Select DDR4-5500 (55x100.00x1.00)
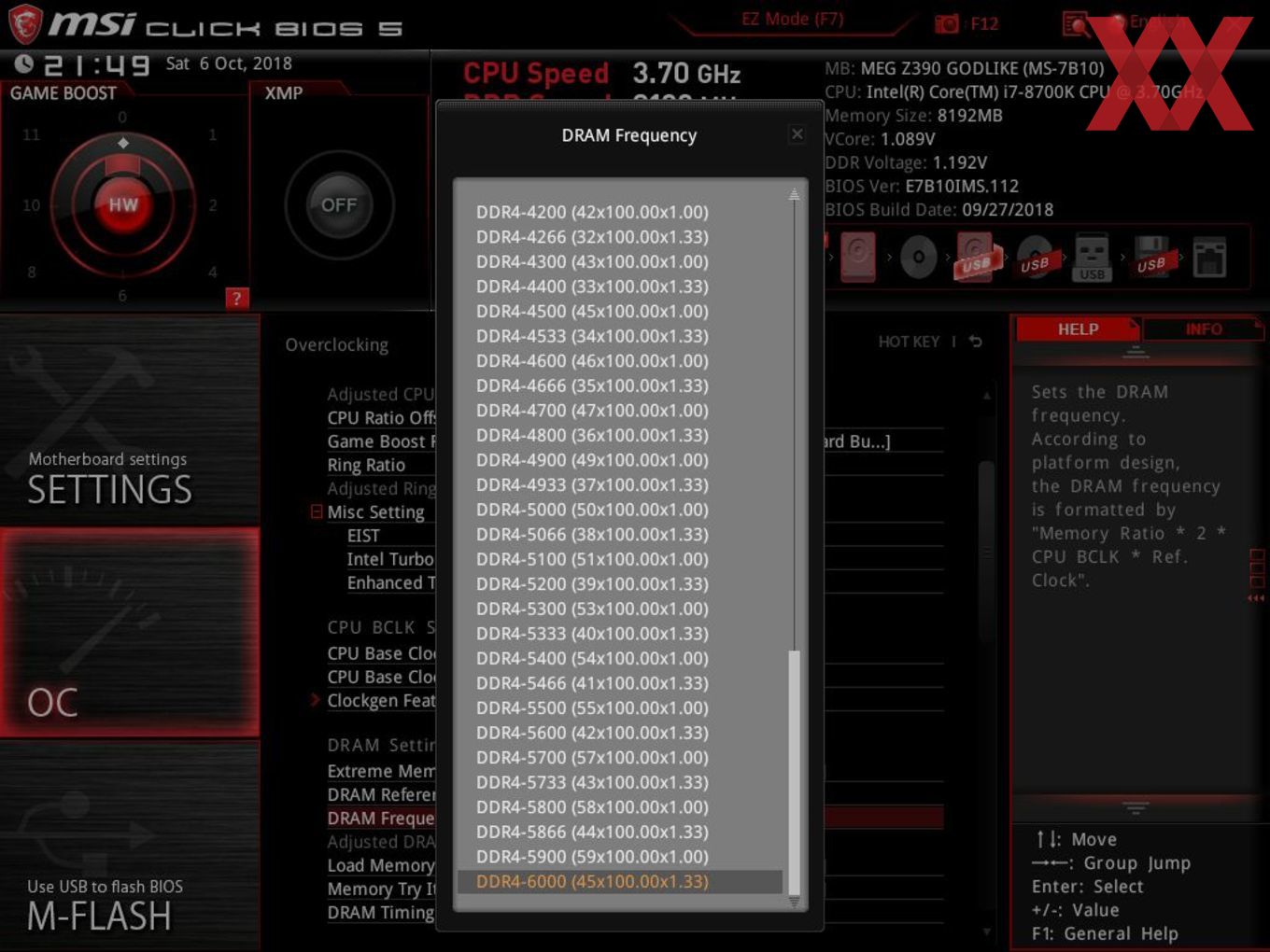1270x952 pixels. click(619, 707)
